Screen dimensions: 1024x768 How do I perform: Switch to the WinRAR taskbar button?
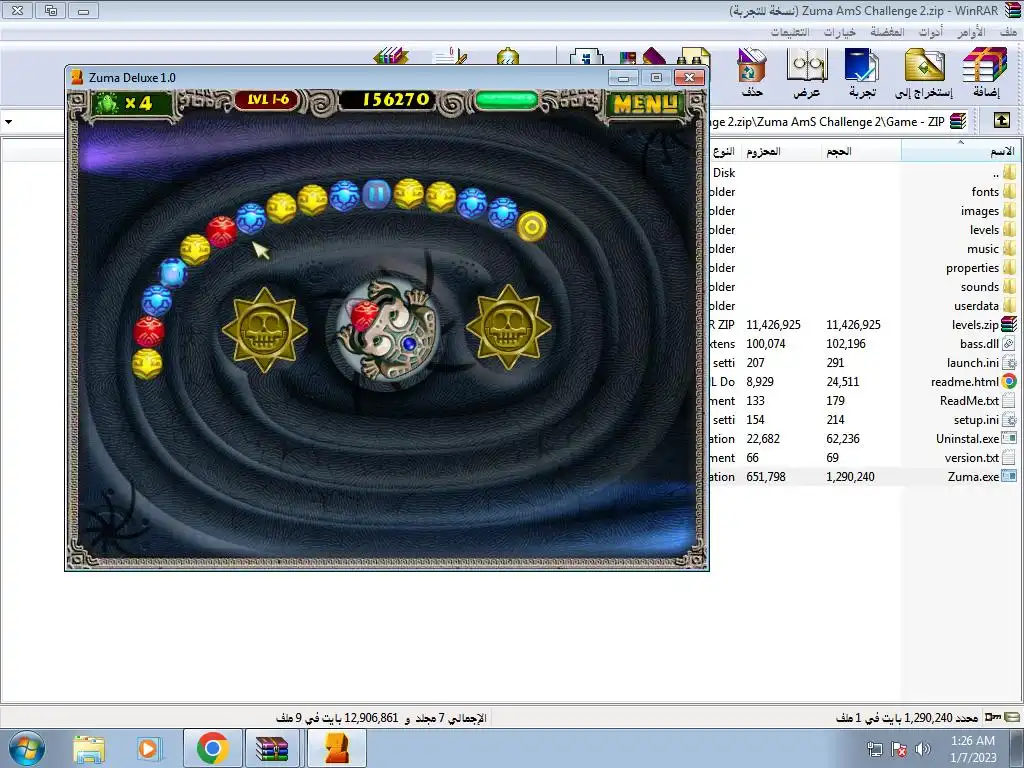272,748
